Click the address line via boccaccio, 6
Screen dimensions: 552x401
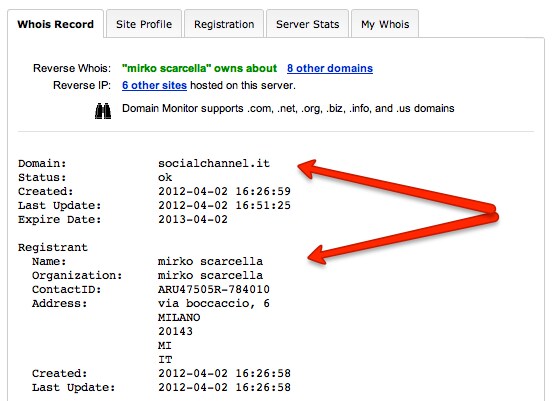(214, 303)
